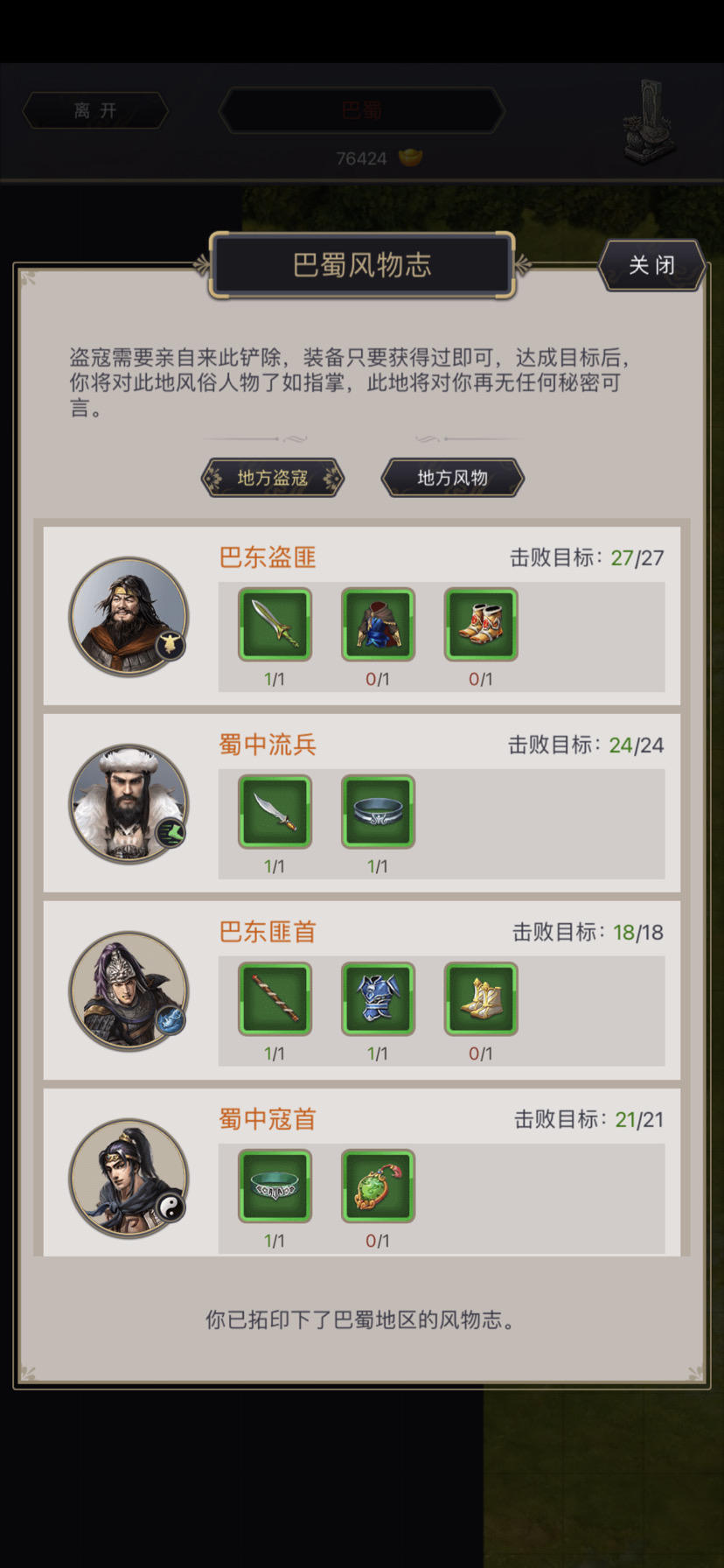Tap the gold ingot beside 76424
The image size is (724, 1568).
click(410, 157)
